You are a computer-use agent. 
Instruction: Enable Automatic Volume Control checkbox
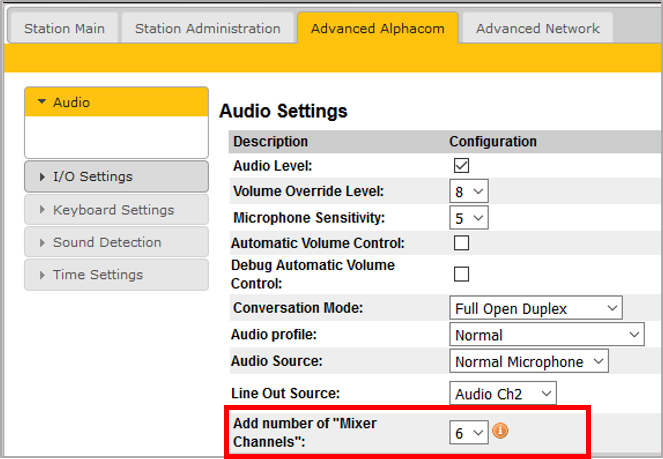point(461,243)
